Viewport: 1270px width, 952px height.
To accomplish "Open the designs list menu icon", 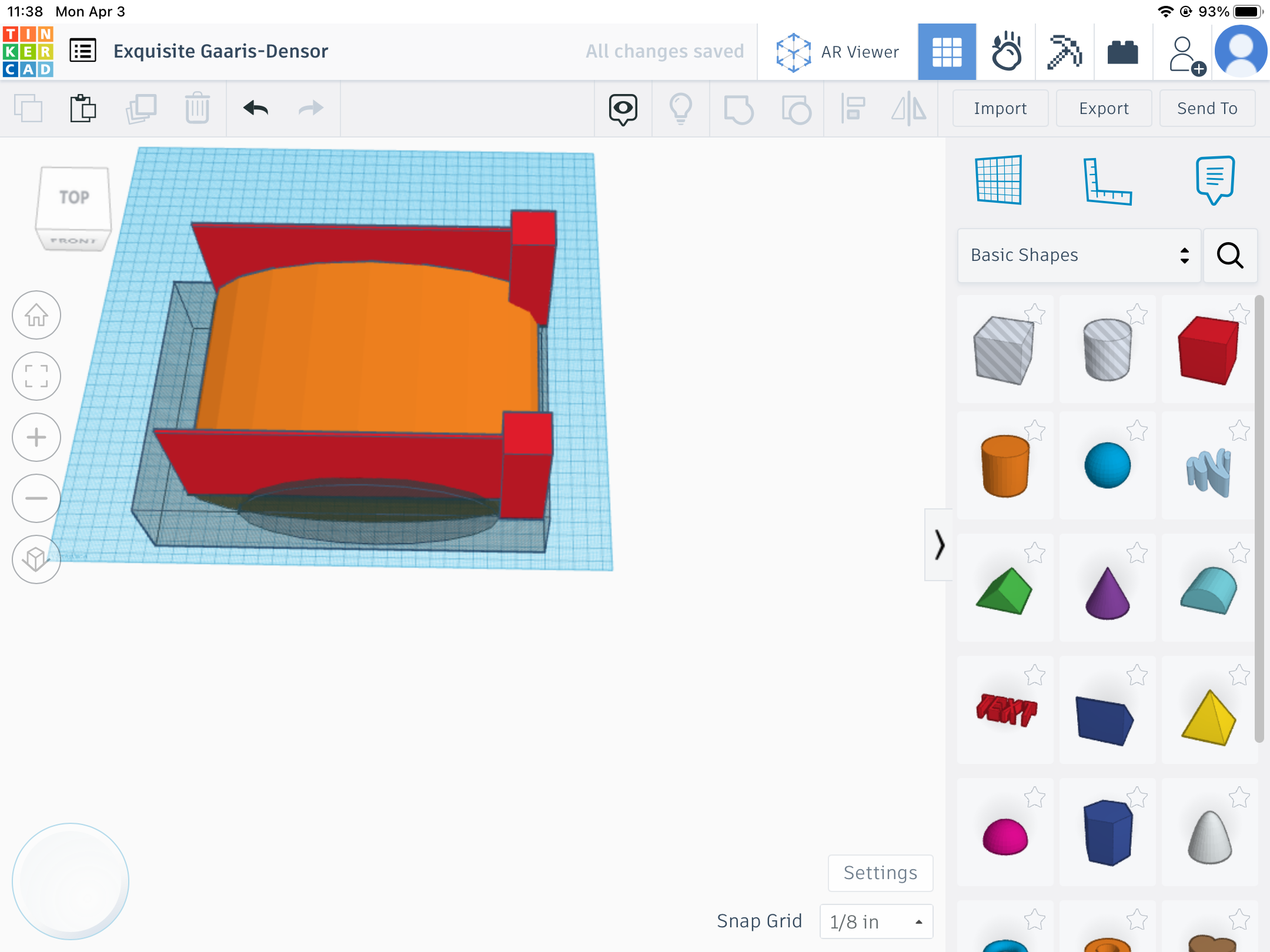I will (x=83, y=51).
